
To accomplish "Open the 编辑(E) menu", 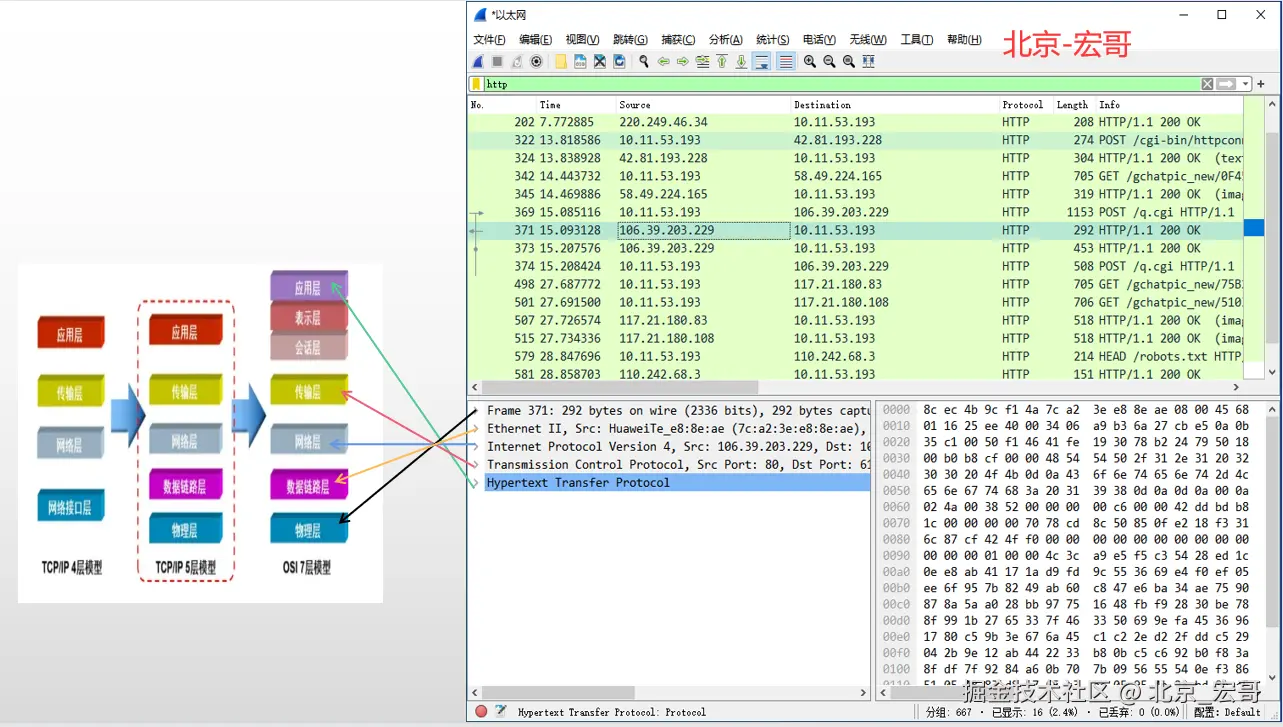I will point(535,40).
